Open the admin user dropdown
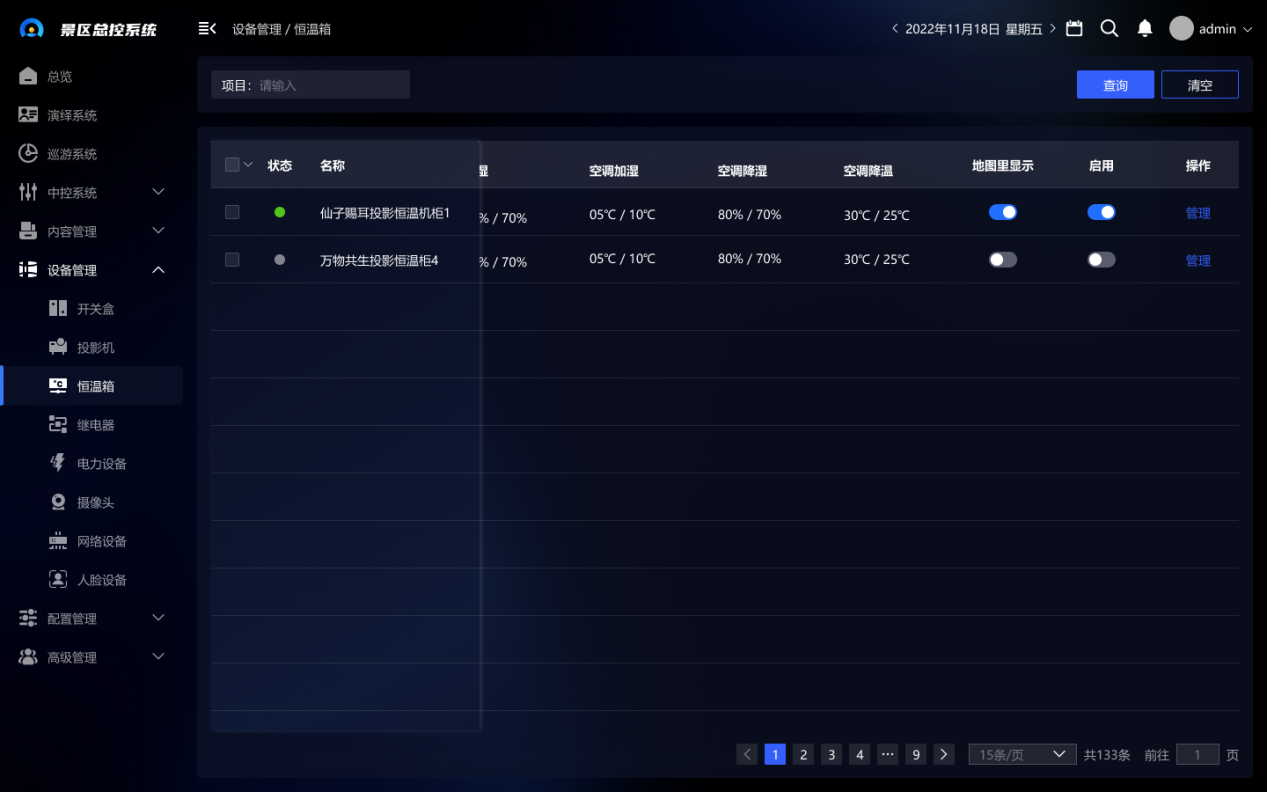1267x792 pixels. [x=1210, y=29]
